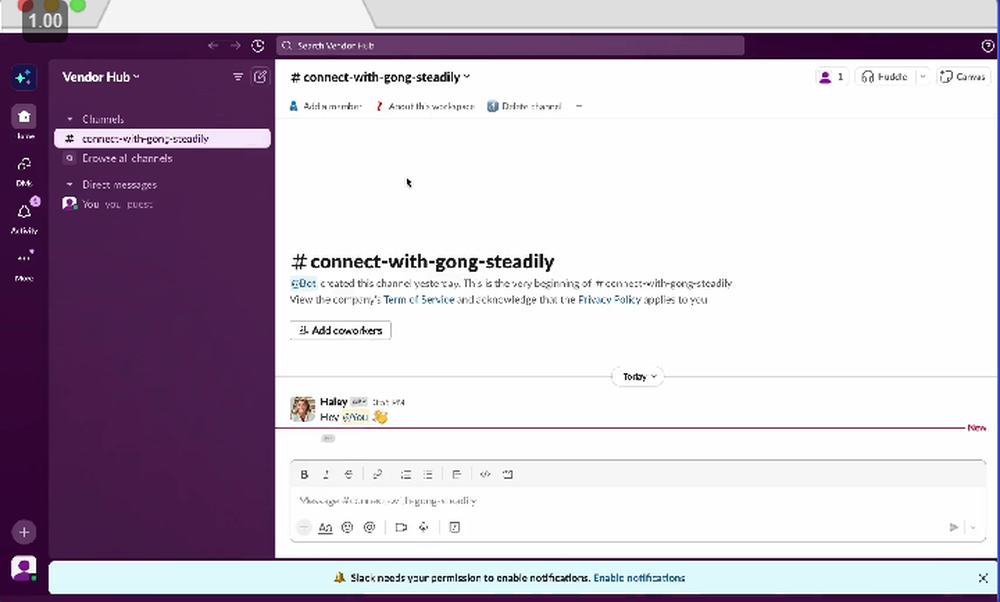Open the Privacy Policy link
This screenshot has height=602, width=1000.
(x=609, y=300)
